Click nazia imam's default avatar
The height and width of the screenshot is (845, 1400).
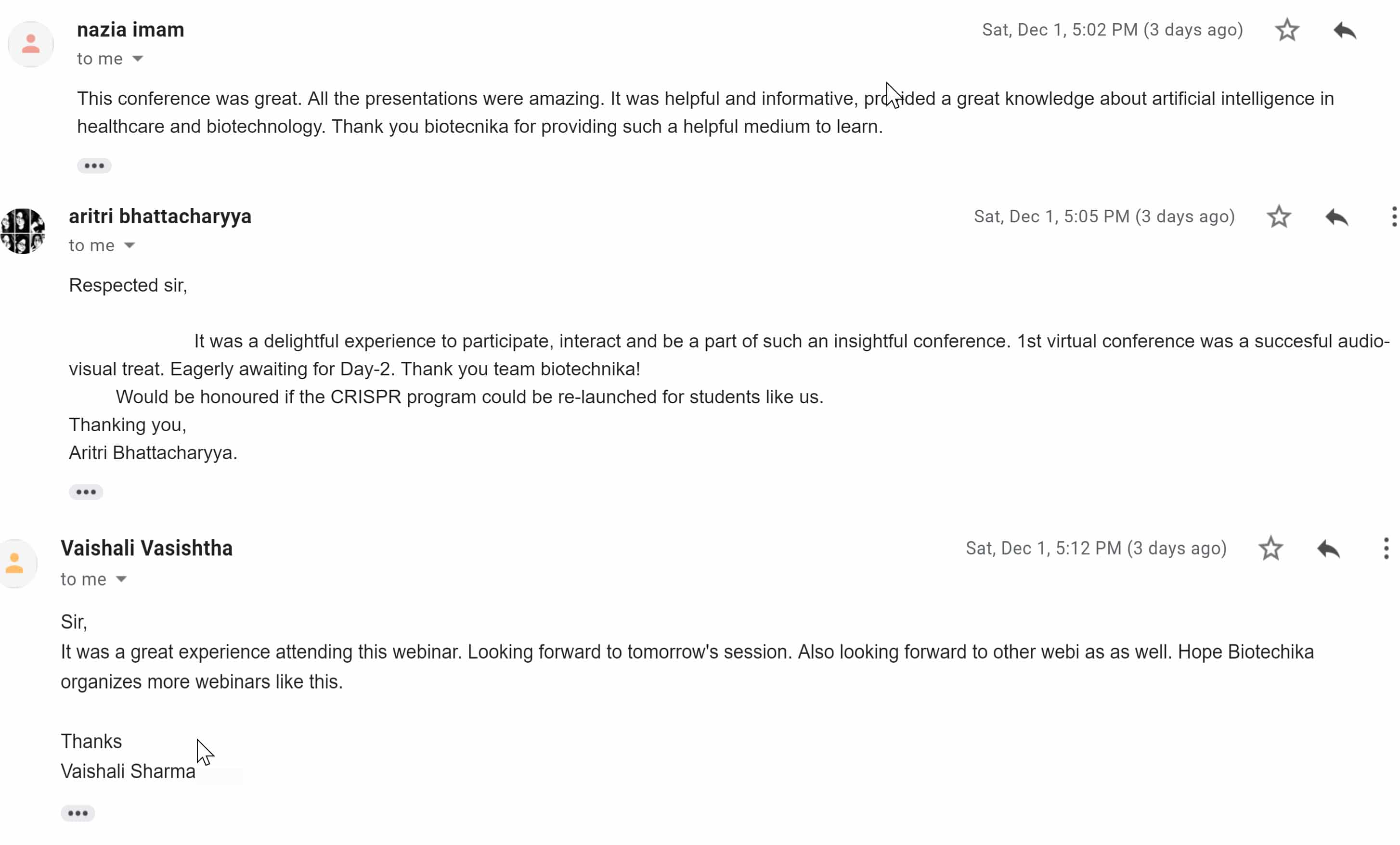pos(31,44)
